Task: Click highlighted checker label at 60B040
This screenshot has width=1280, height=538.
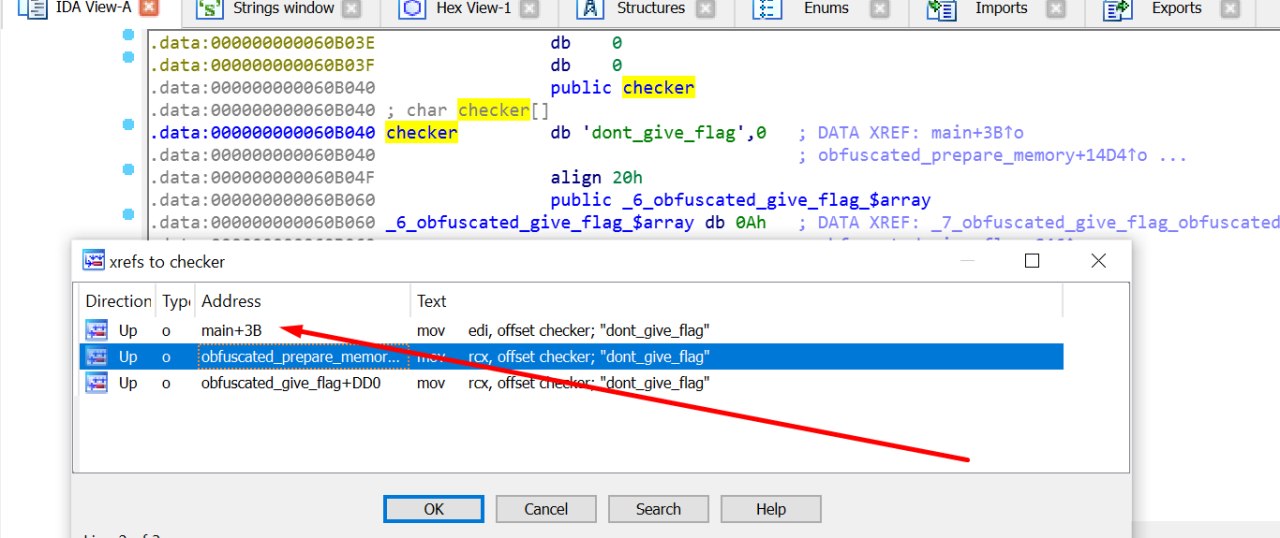Action: click(421, 133)
